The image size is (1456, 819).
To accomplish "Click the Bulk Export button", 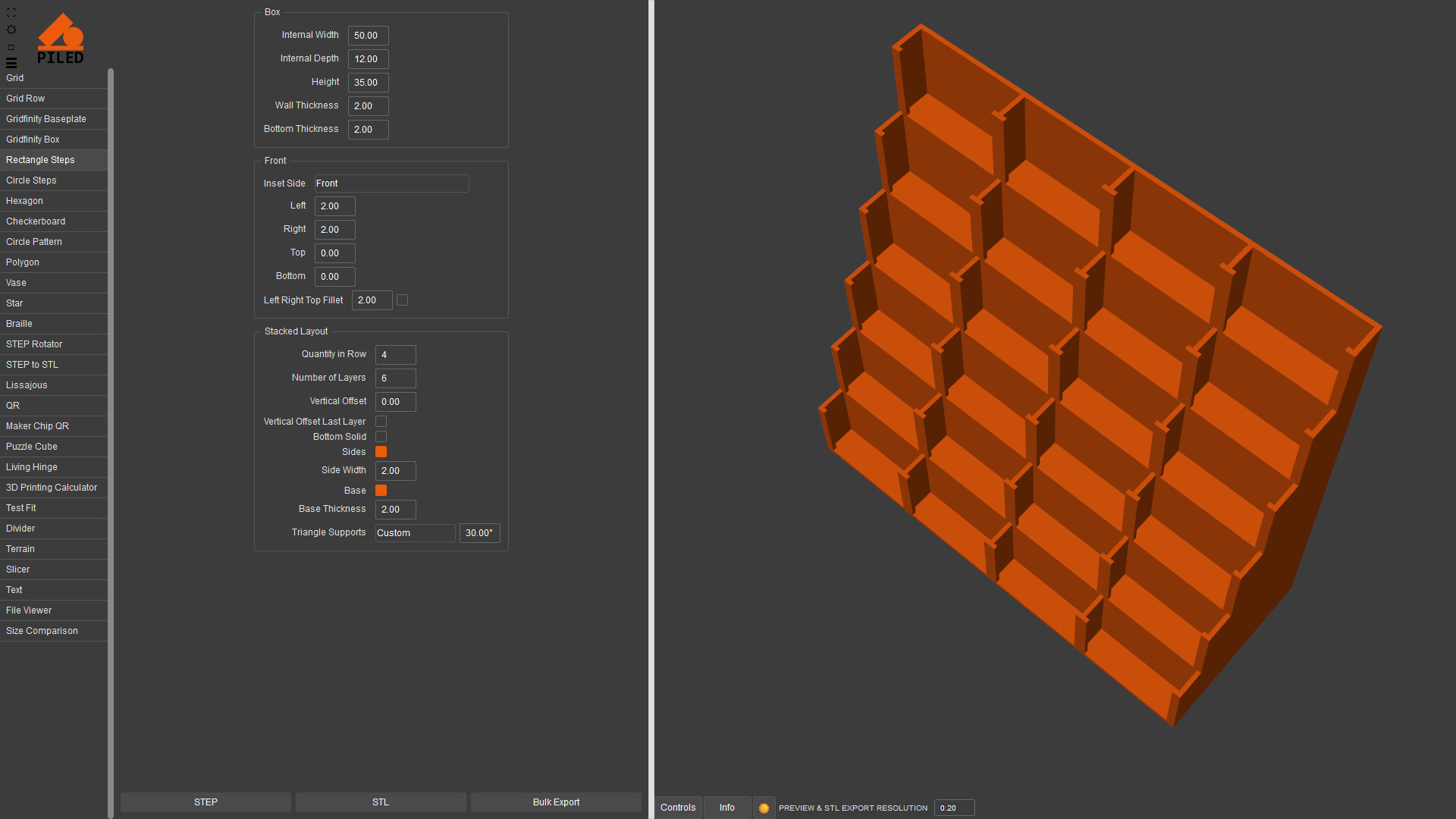I will [556, 802].
